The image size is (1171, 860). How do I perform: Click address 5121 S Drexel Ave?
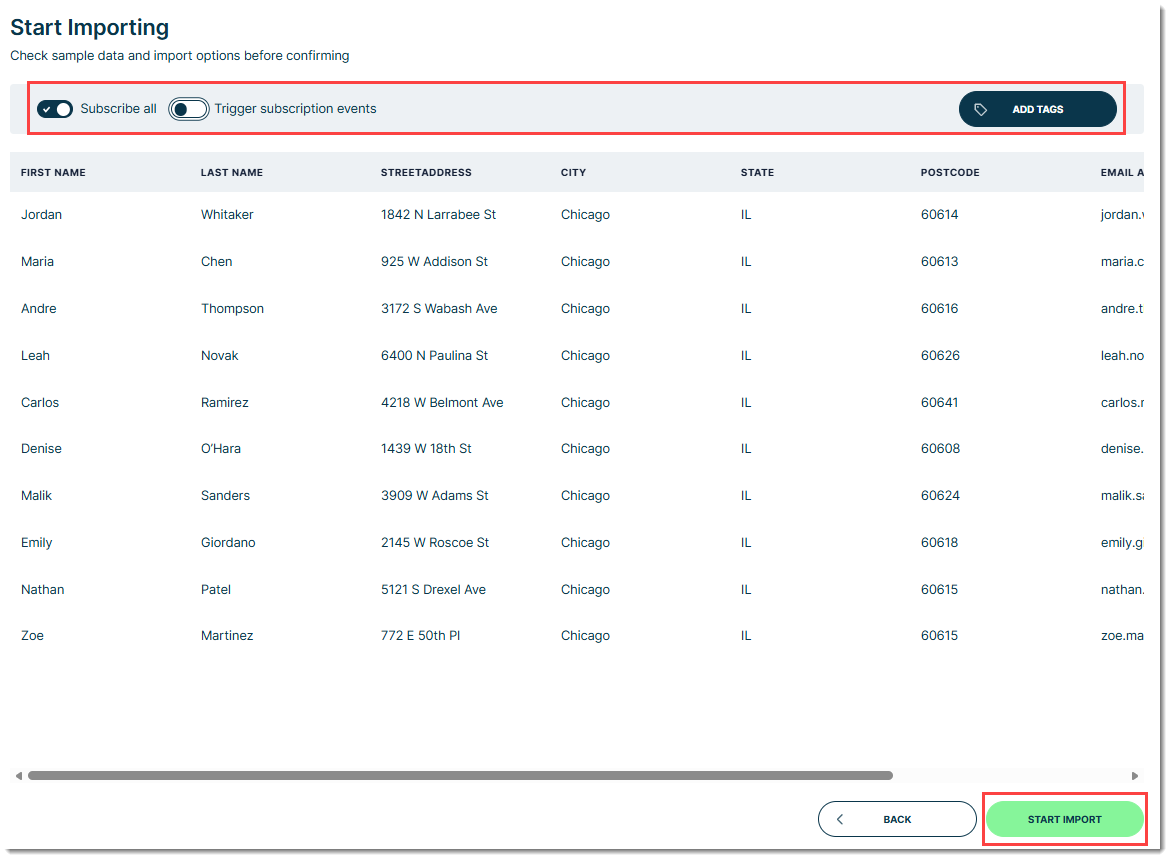(433, 590)
